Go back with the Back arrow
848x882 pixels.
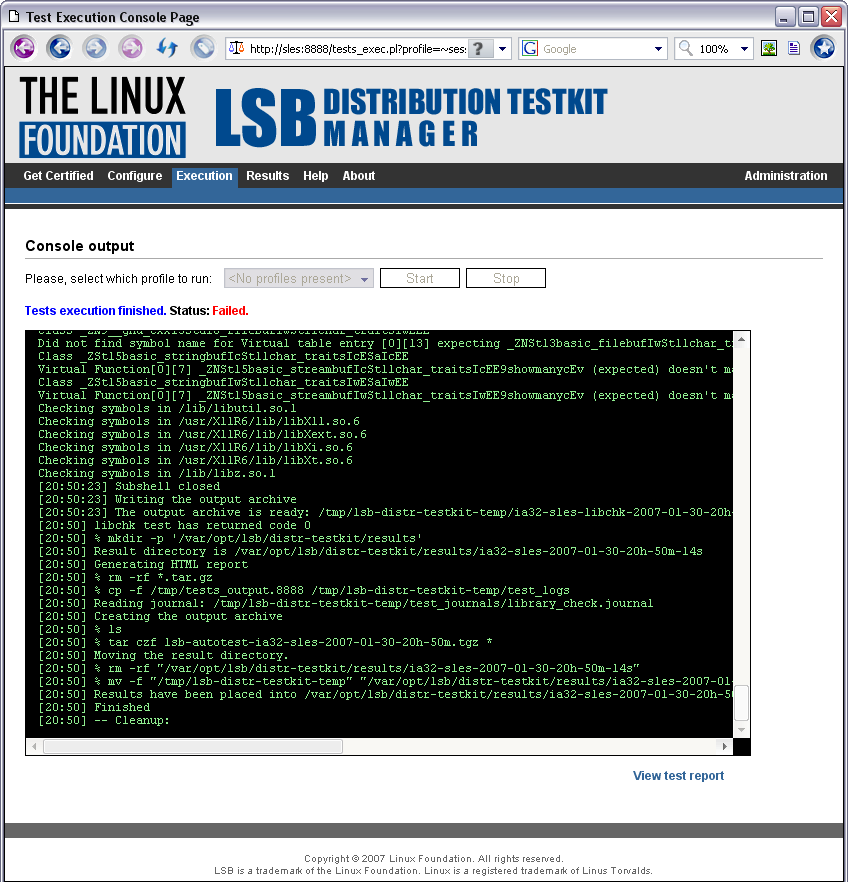coord(60,48)
